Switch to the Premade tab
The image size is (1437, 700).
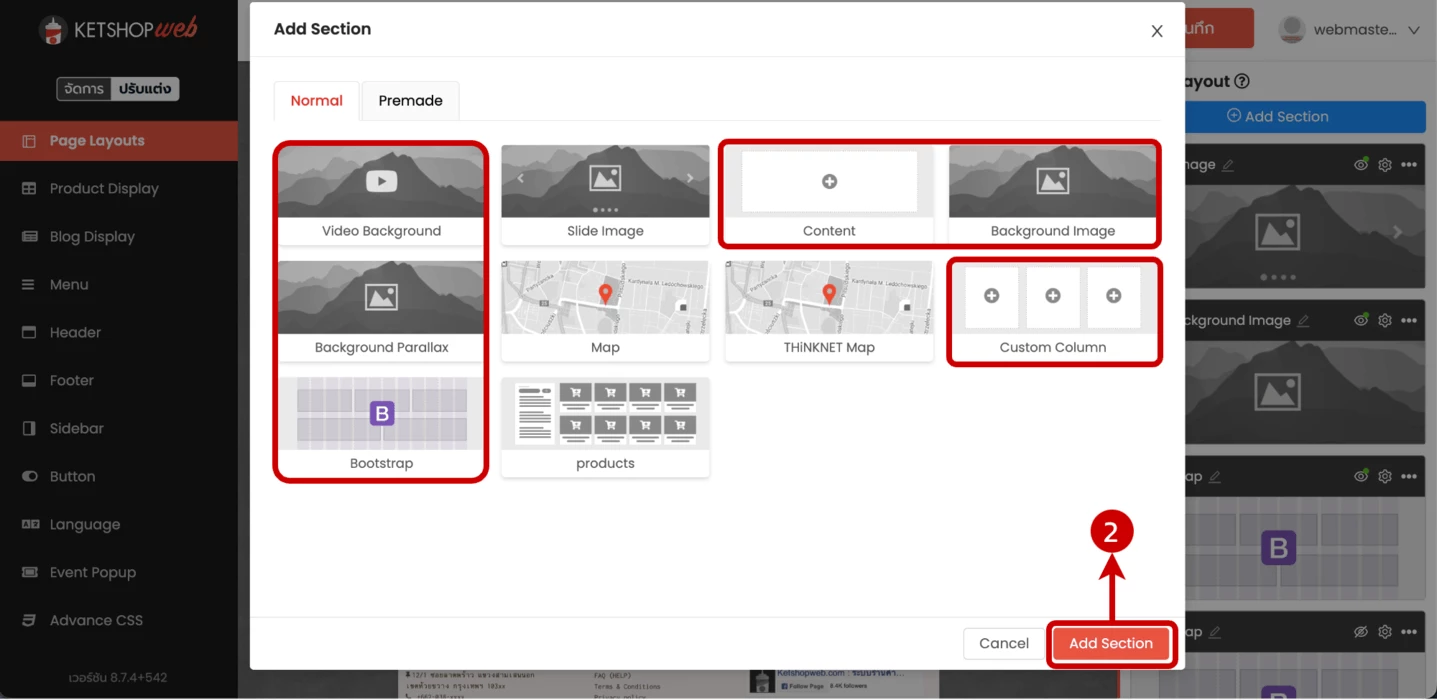tap(410, 101)
